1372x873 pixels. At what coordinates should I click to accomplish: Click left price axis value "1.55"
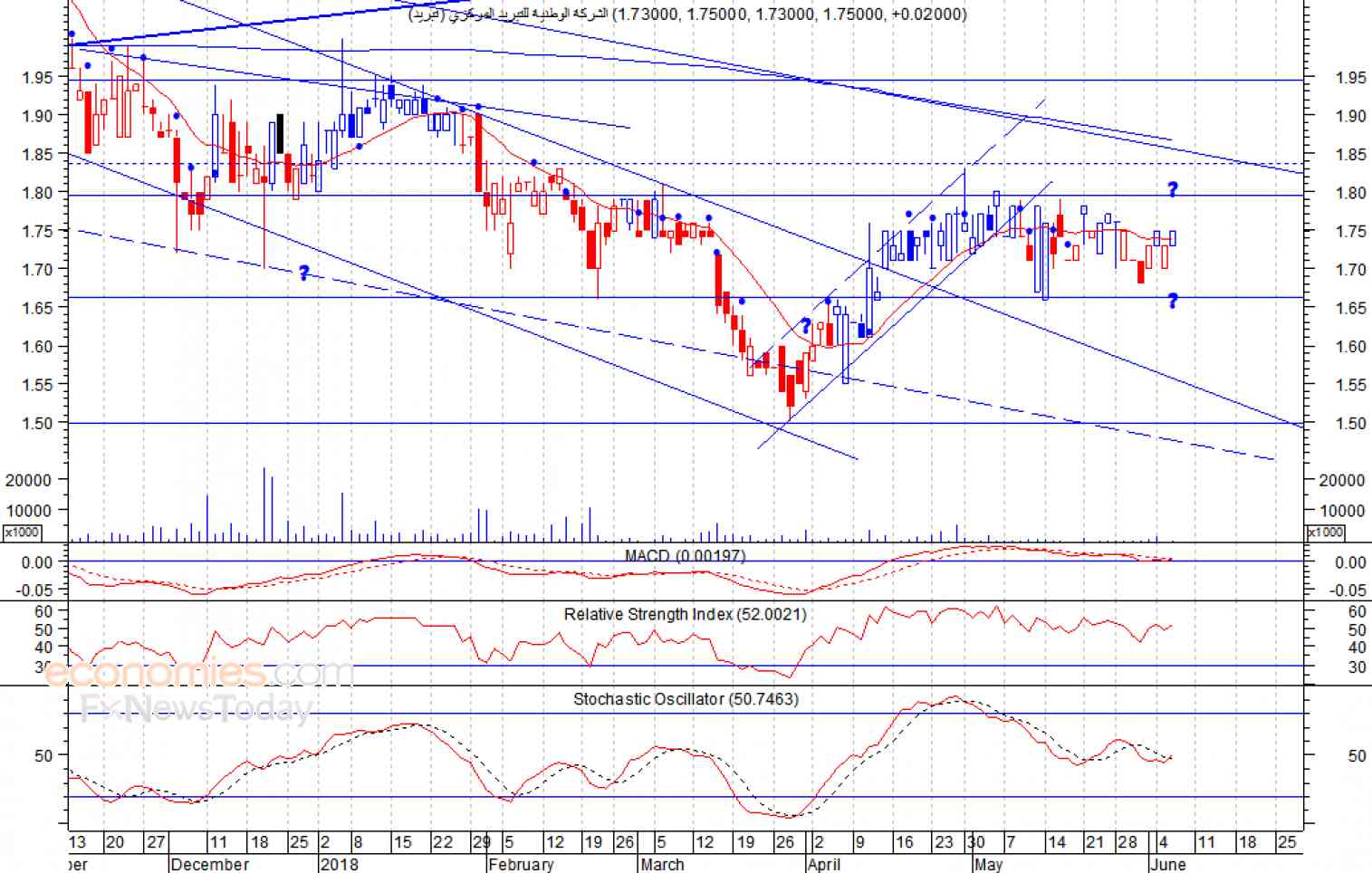38,385
